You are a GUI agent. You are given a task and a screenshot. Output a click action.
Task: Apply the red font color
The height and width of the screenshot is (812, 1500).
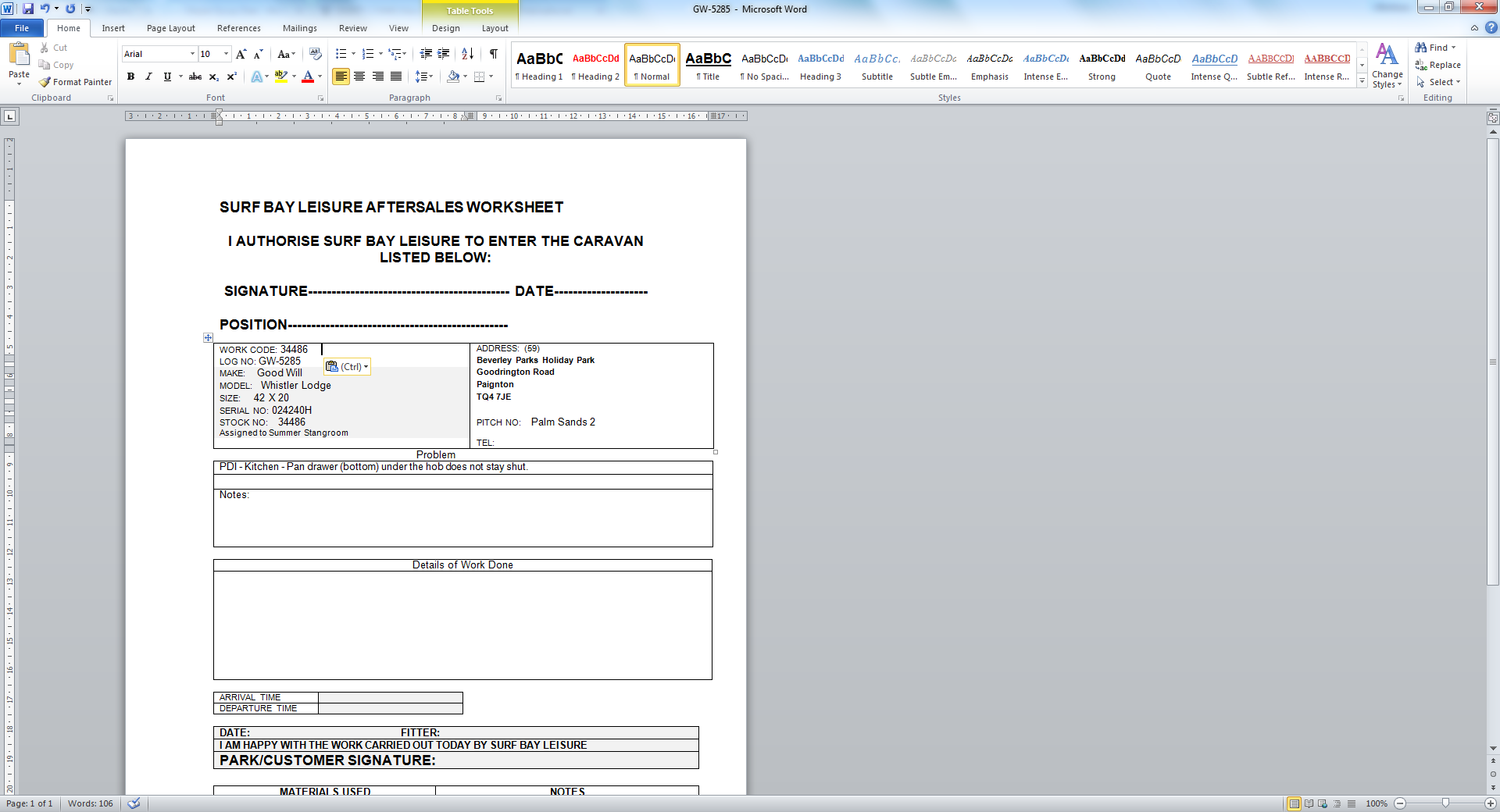[308, 77]
